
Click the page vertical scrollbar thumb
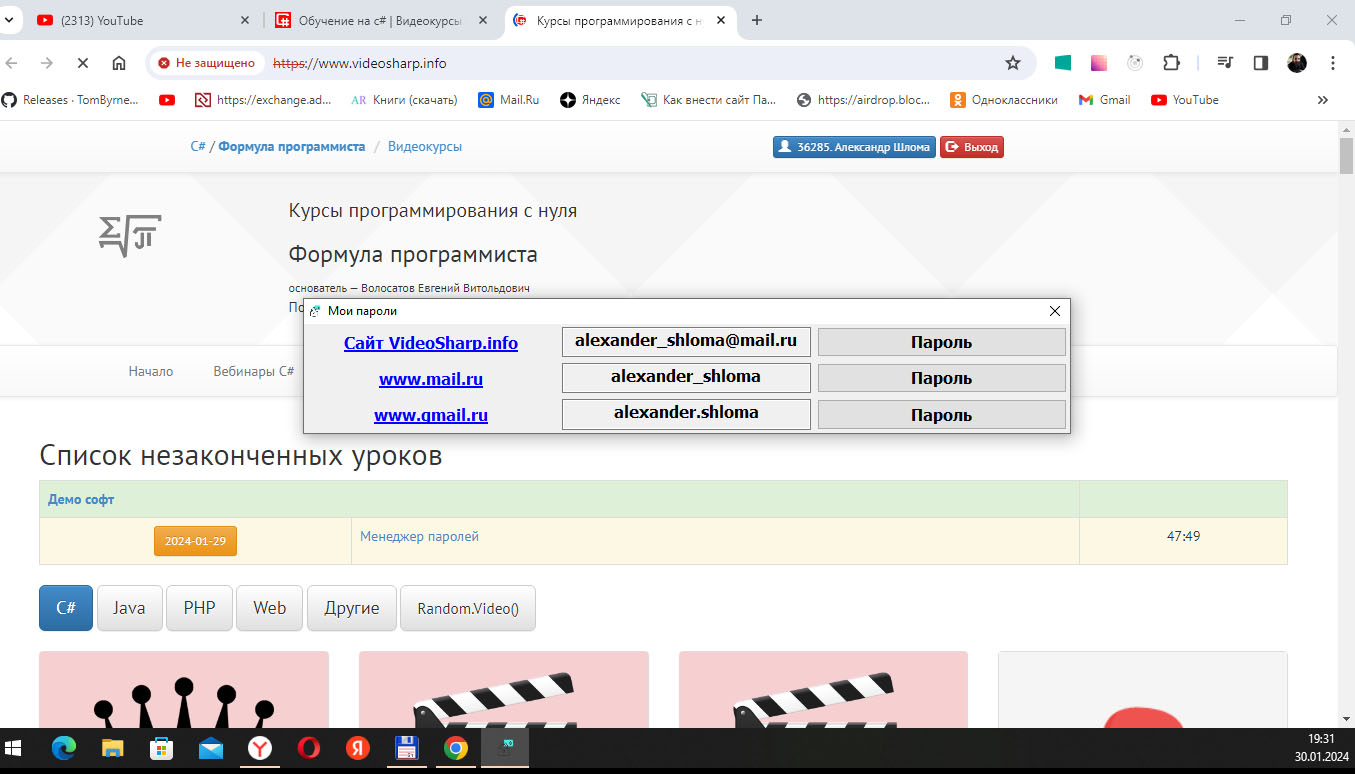[1346, 157]
